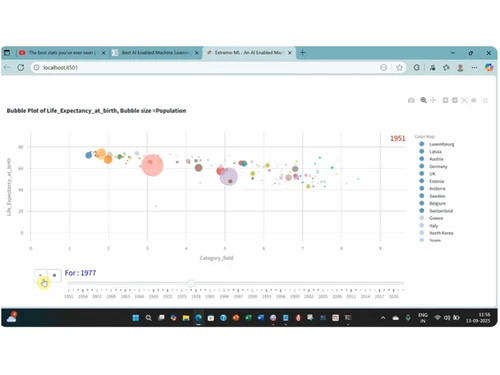Select the Plotly pan tool
Screen dimensions: 500x375
click(433, 100)
